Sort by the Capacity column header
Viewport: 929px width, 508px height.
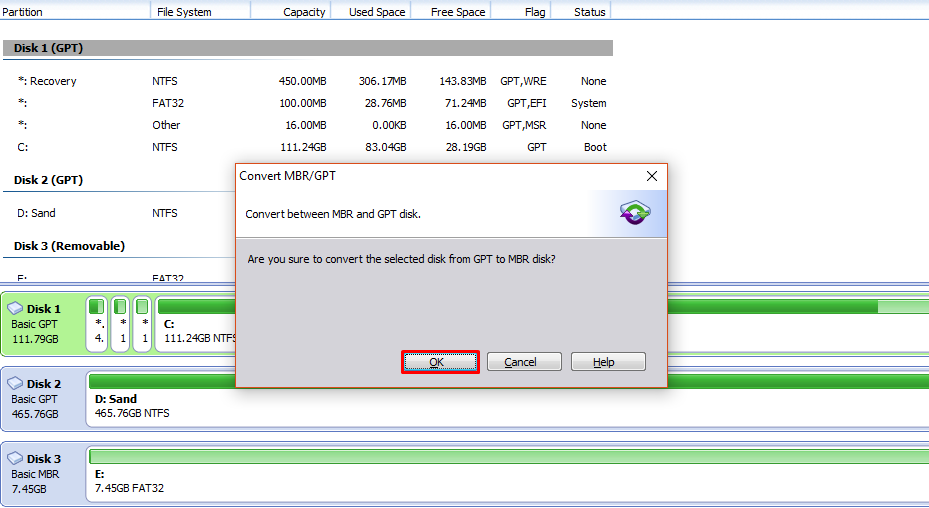(x=291, y=11)
